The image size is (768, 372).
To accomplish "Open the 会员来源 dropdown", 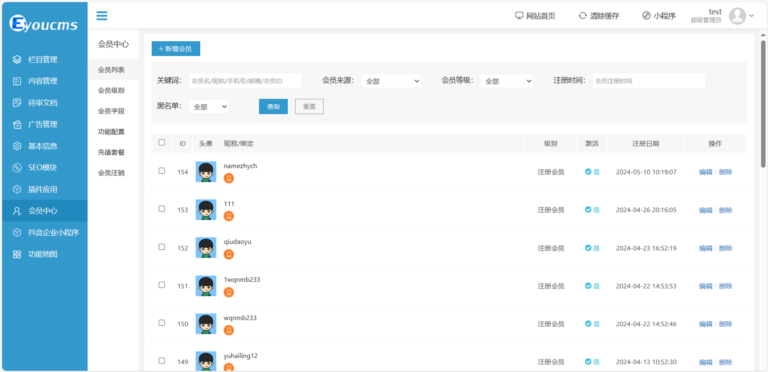I will (391, 81).
